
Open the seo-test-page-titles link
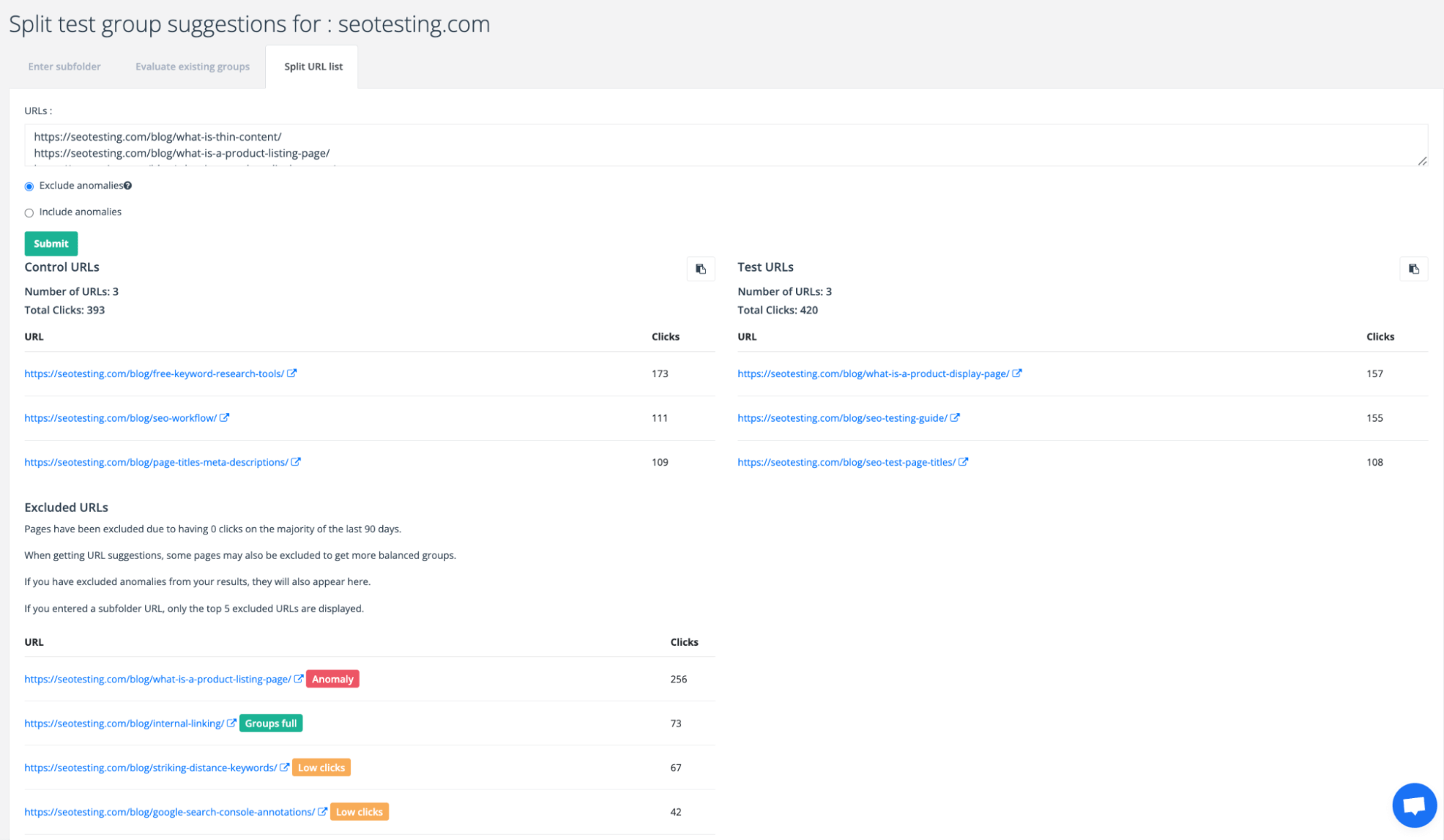(x=847, y=462)
